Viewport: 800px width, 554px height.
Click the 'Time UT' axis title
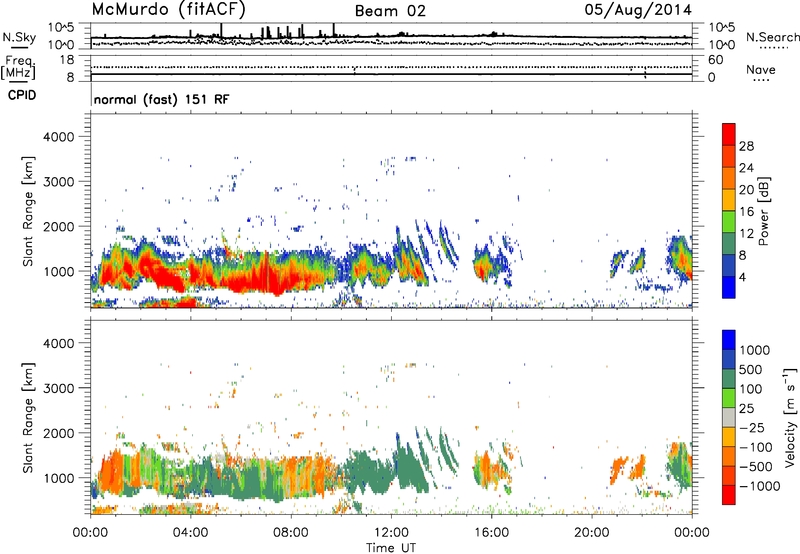point(391,548)
